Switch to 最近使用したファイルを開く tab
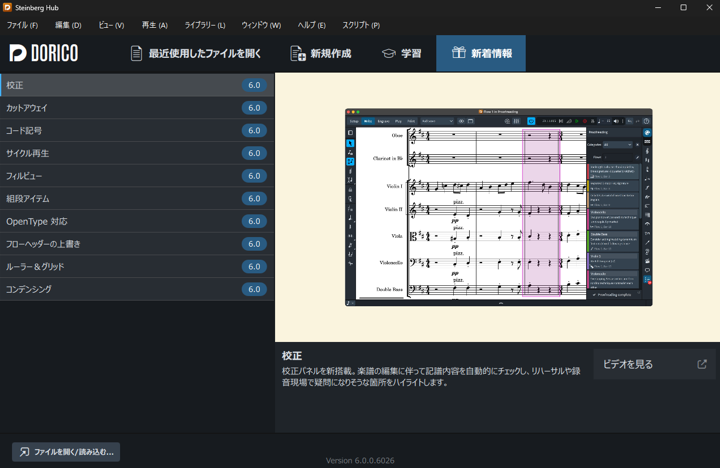The height and width of the screenshot is (468, 720). 196,53
